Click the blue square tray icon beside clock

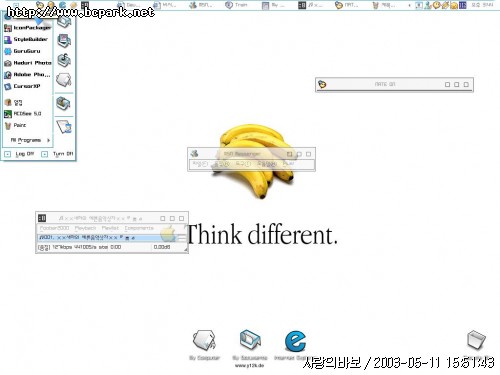[462, 5]
